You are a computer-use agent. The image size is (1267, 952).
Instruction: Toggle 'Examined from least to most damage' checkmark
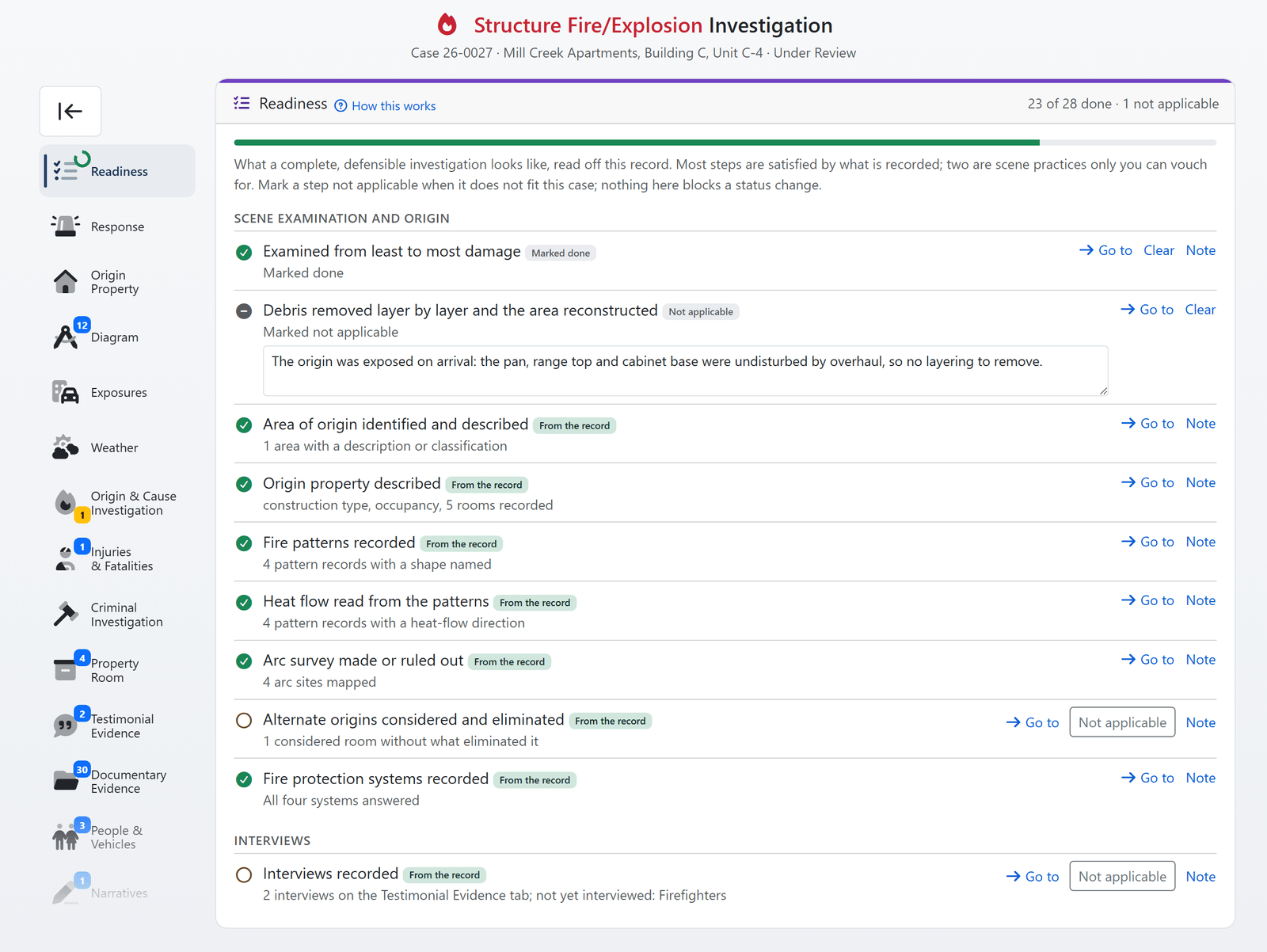(244, 252)
